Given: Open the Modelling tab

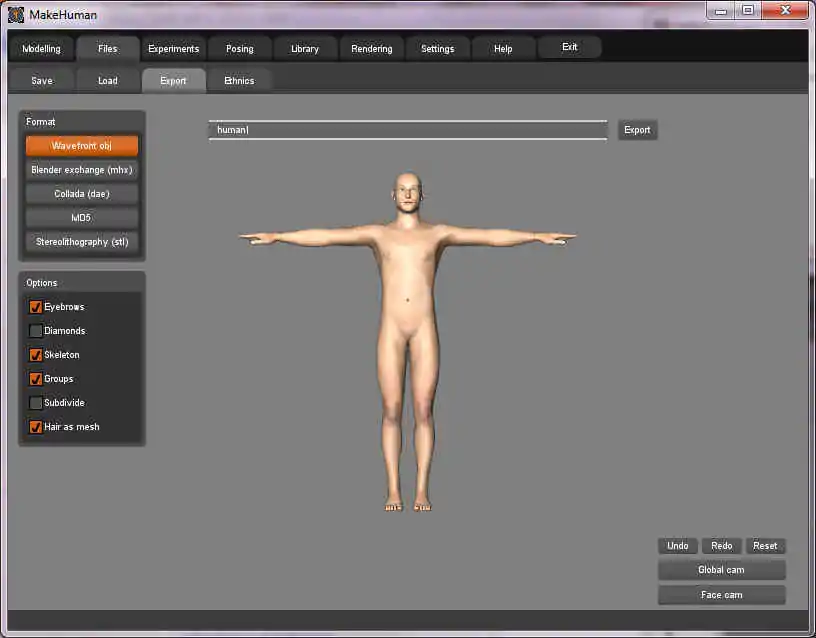Looking at the screenshot, I should pyautogui.click(x=41, y=49).
